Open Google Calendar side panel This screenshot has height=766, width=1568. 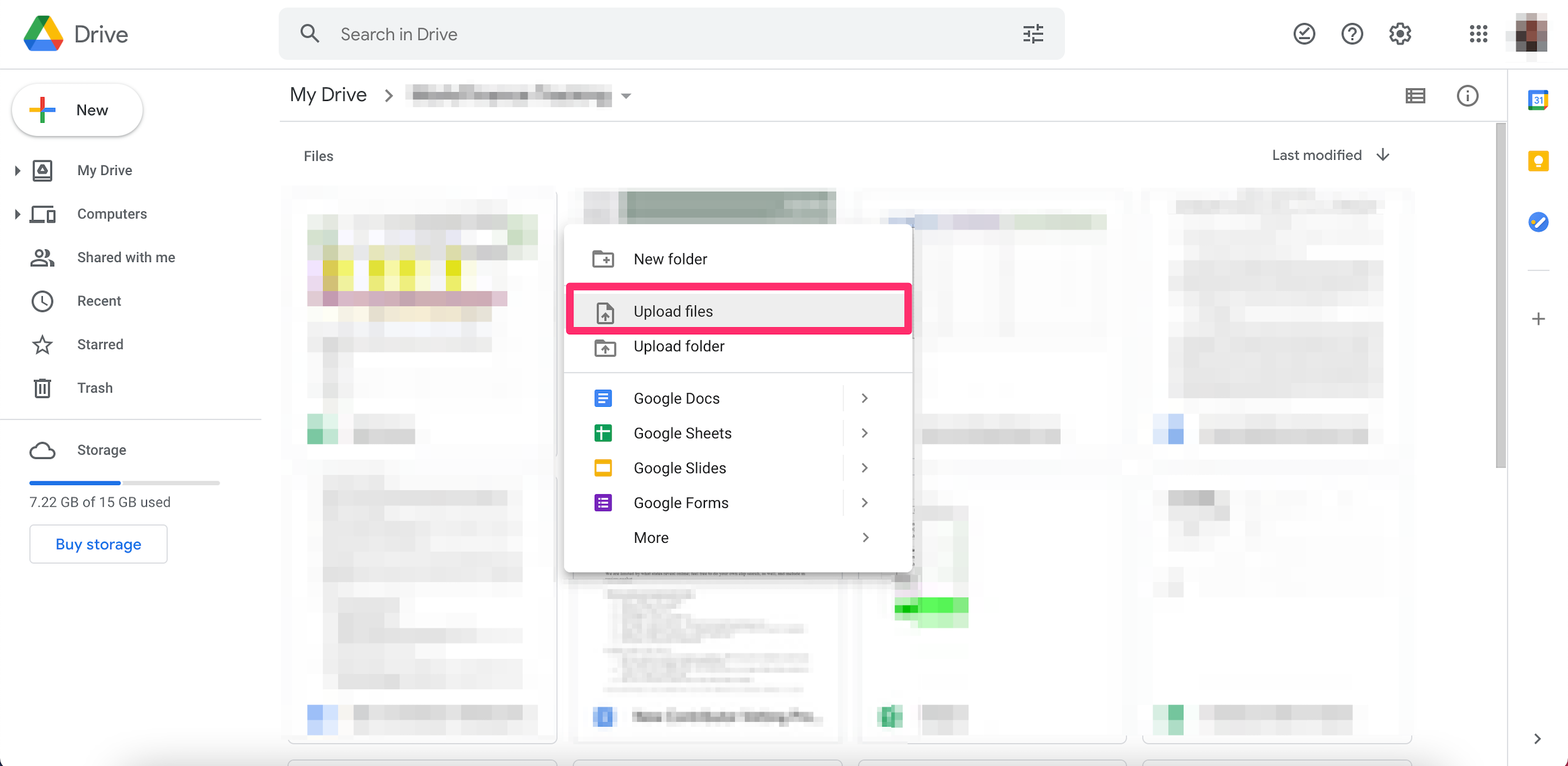pos(1538,100)
